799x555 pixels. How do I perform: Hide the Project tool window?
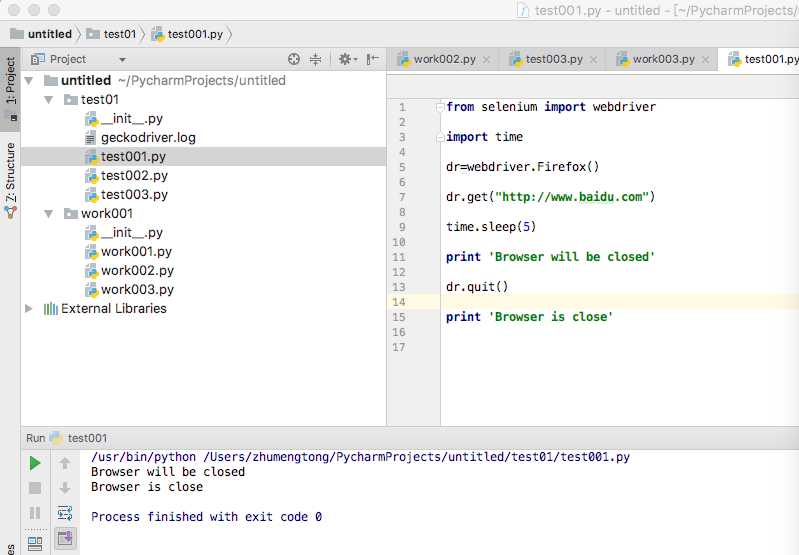(372, 59)
